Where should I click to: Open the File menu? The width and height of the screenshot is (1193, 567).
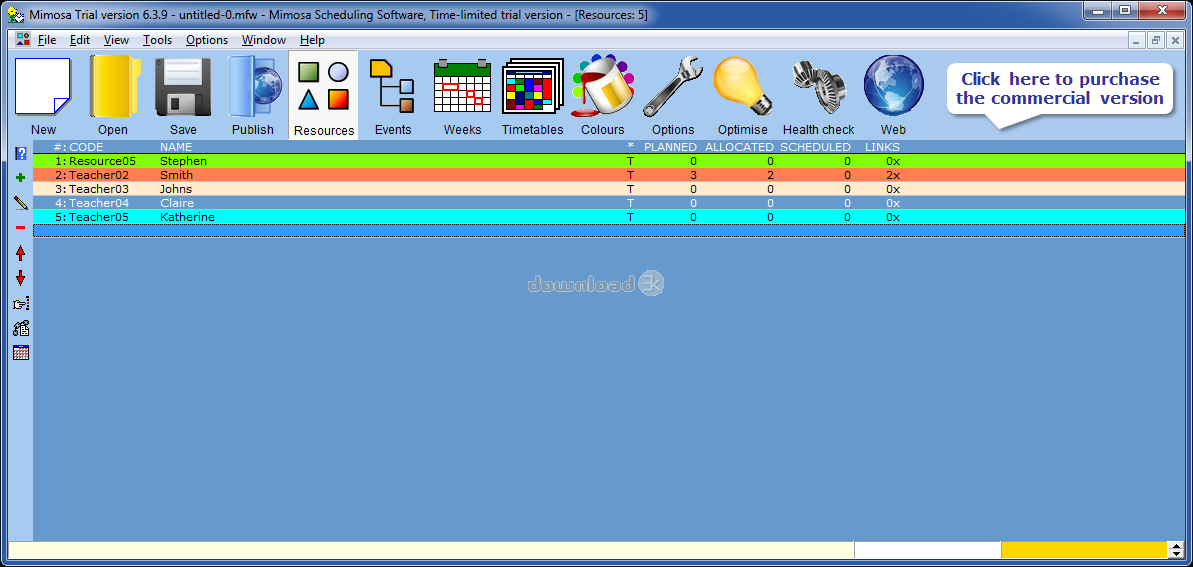tap(47, 40)
